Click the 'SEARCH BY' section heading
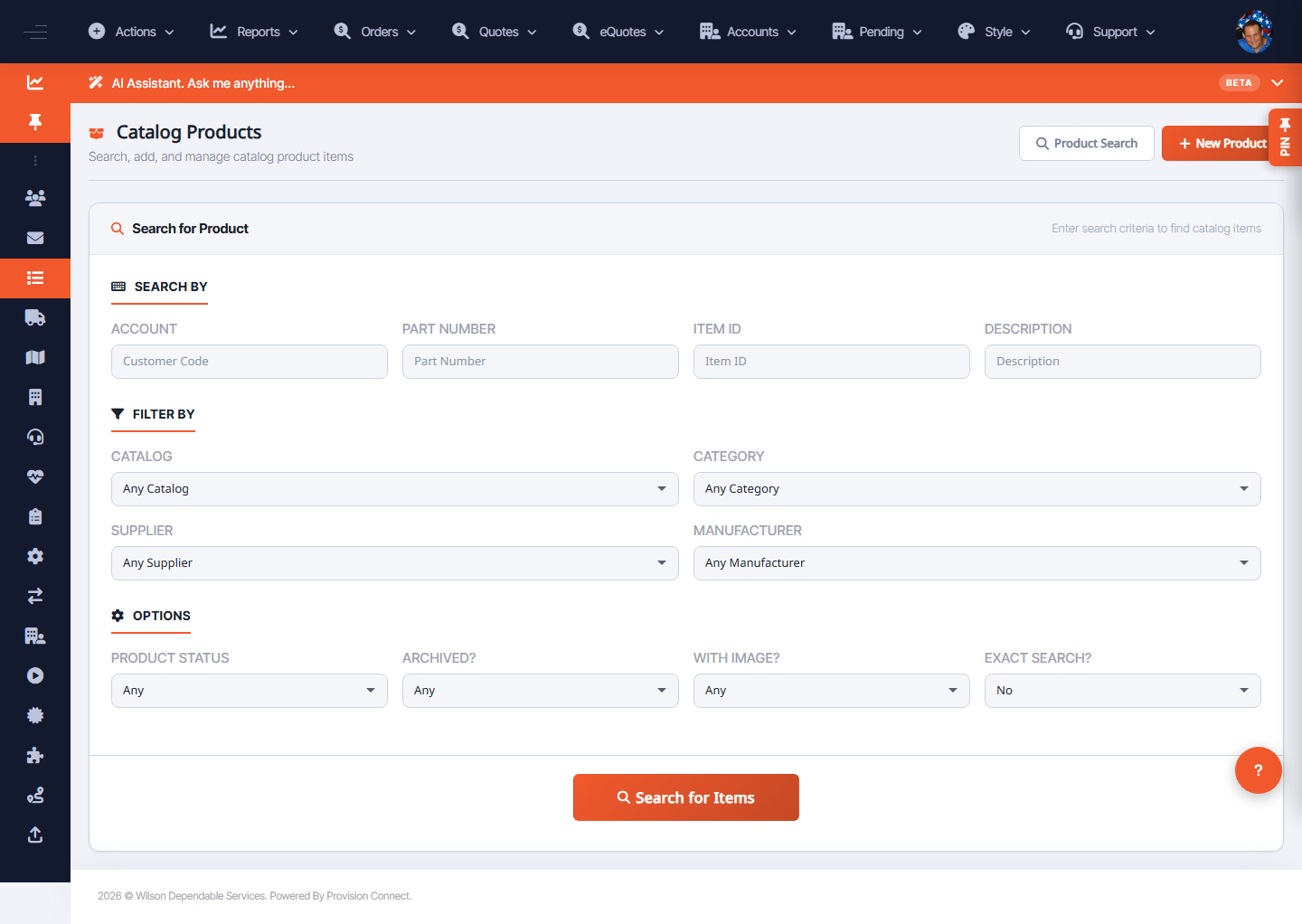Screen dimensions: 1302x924 coord(171,287)
